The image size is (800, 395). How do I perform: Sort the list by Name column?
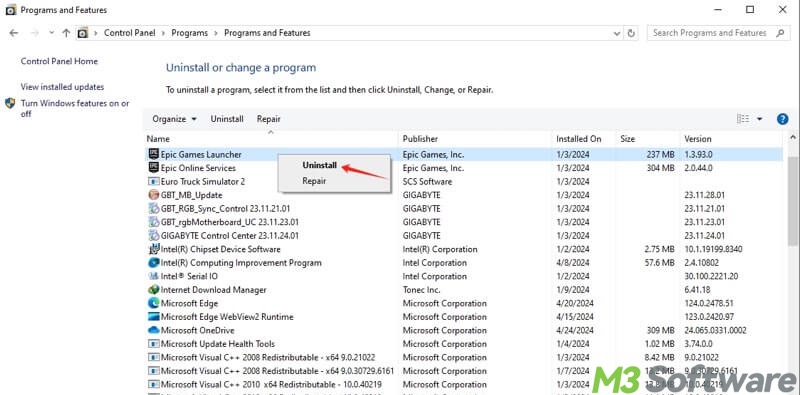tap(271, 139)
